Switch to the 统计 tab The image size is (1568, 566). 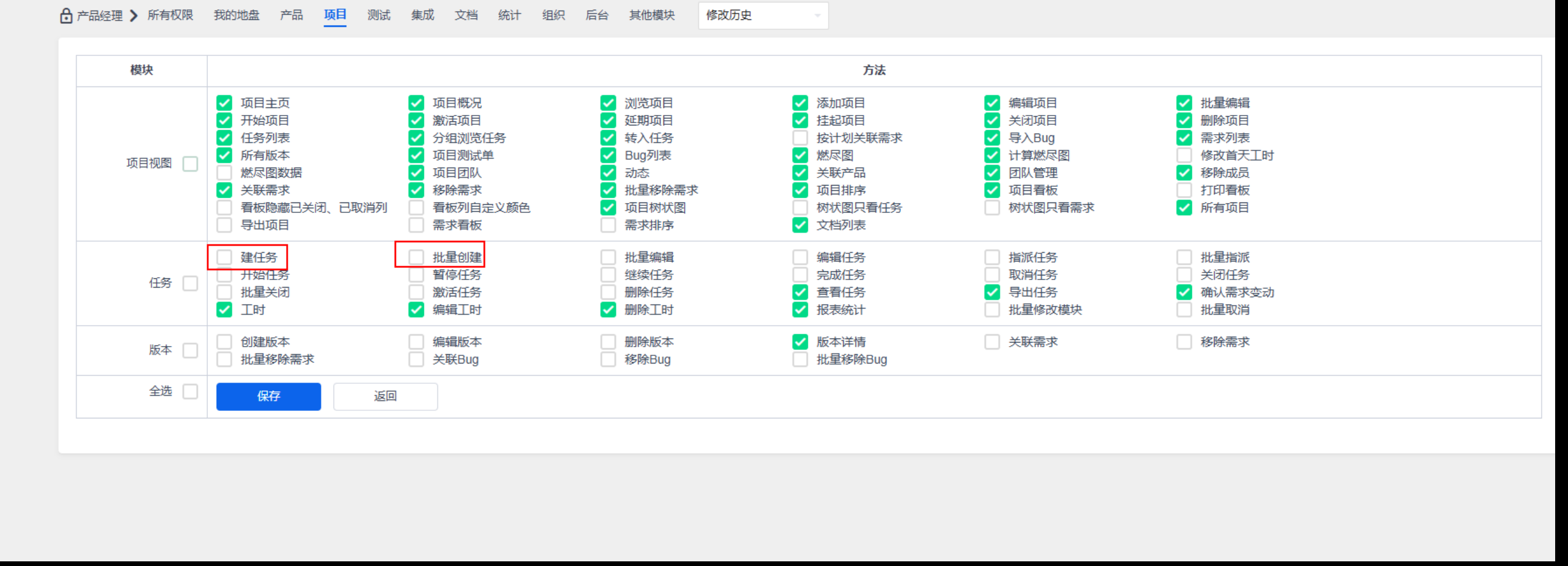pos(509,16)
